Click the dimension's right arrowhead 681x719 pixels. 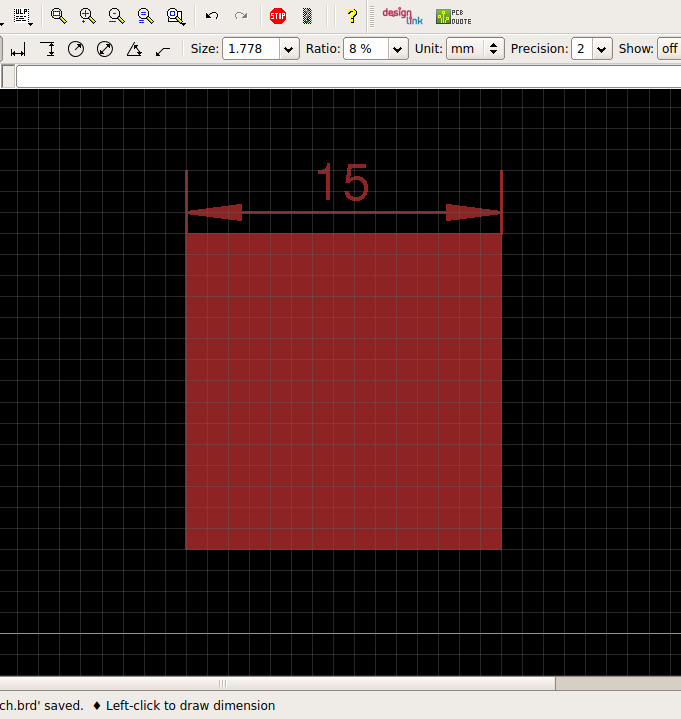(x=473, y=212)
